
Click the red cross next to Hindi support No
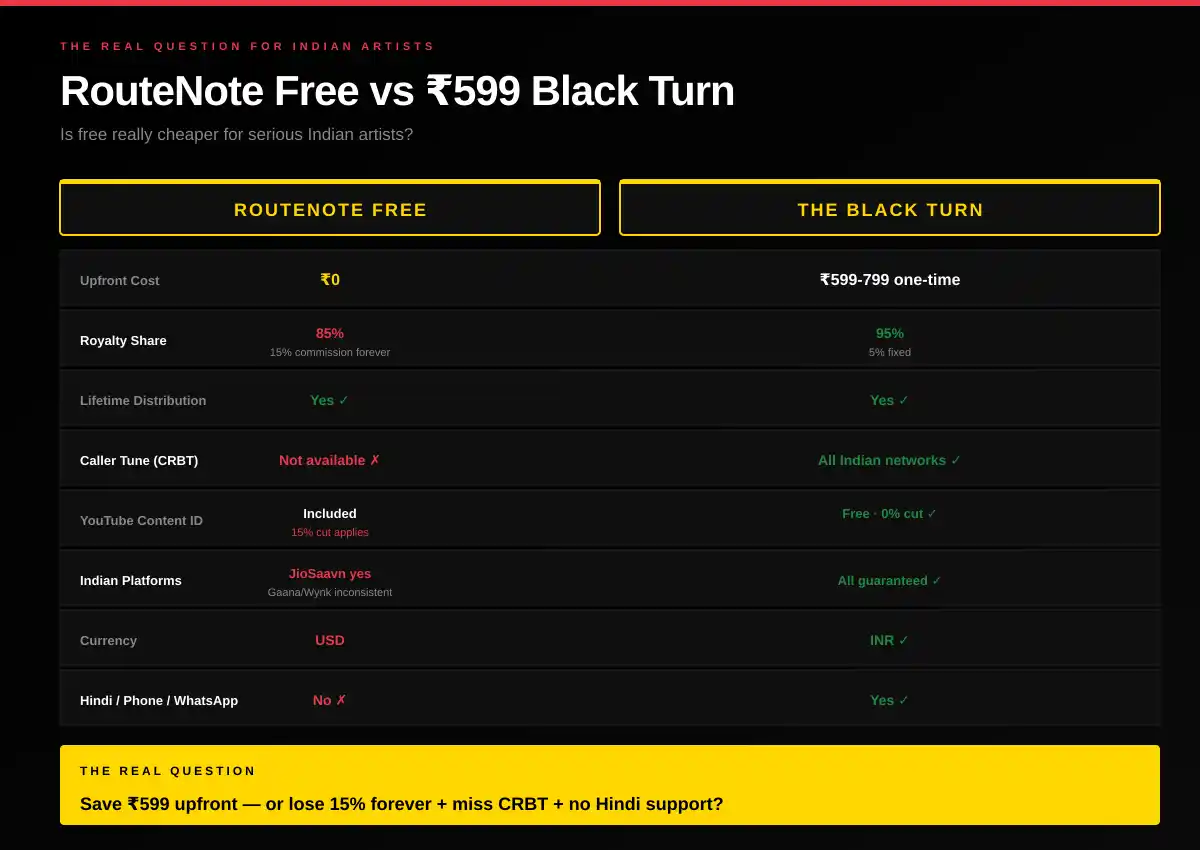tap(339, 700)
